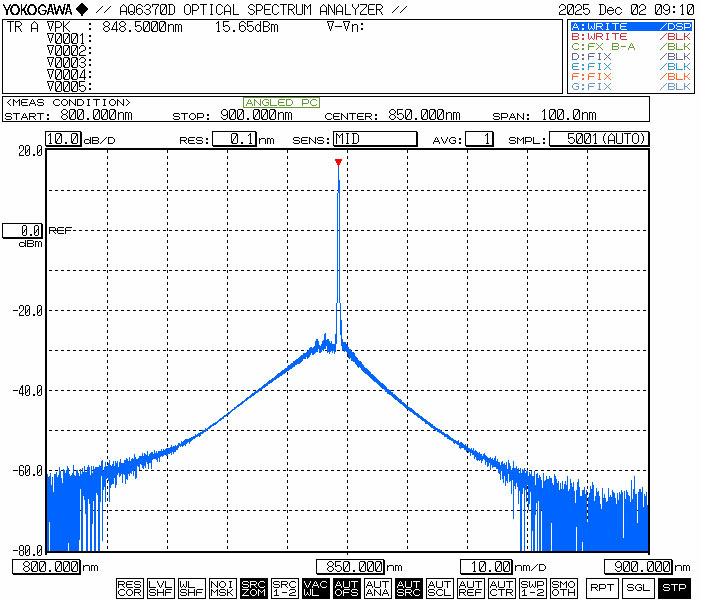Click the LVL SHF status icon
The width and height of the screenshot is (701, 600).
[x=160, y=588]
